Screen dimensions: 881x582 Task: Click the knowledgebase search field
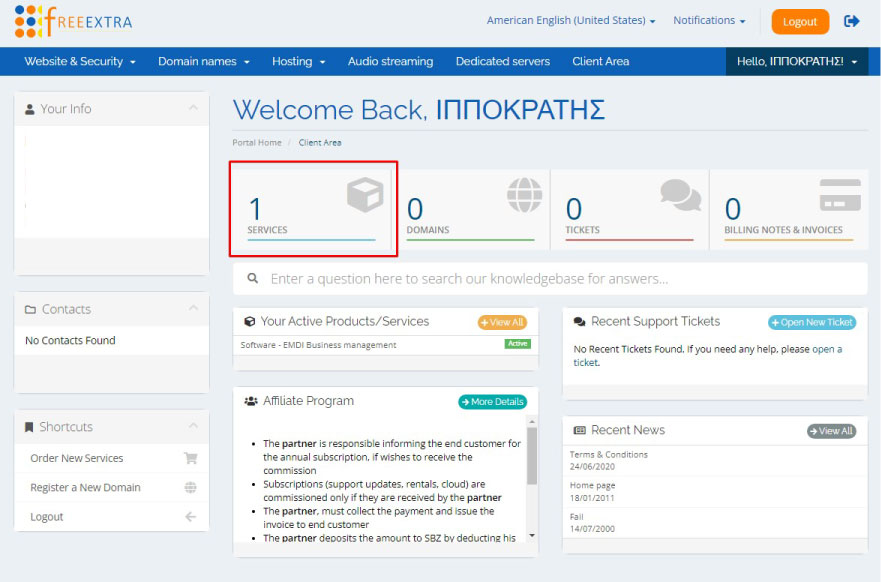tap(560, 279)
